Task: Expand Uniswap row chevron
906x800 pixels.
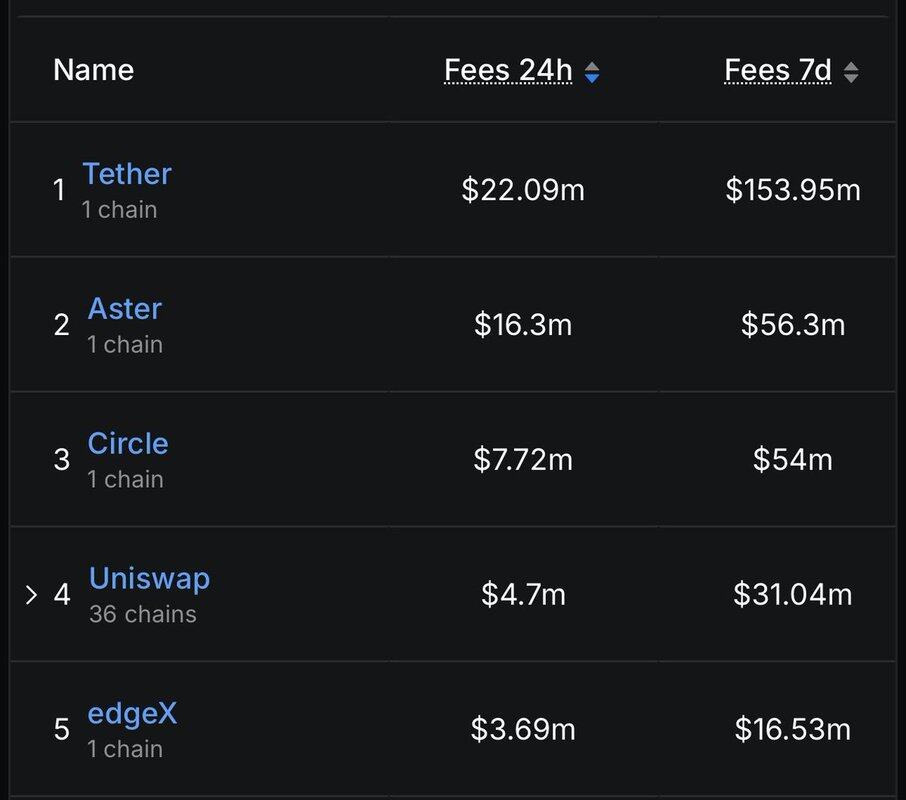Action: (x=31, y=594)
